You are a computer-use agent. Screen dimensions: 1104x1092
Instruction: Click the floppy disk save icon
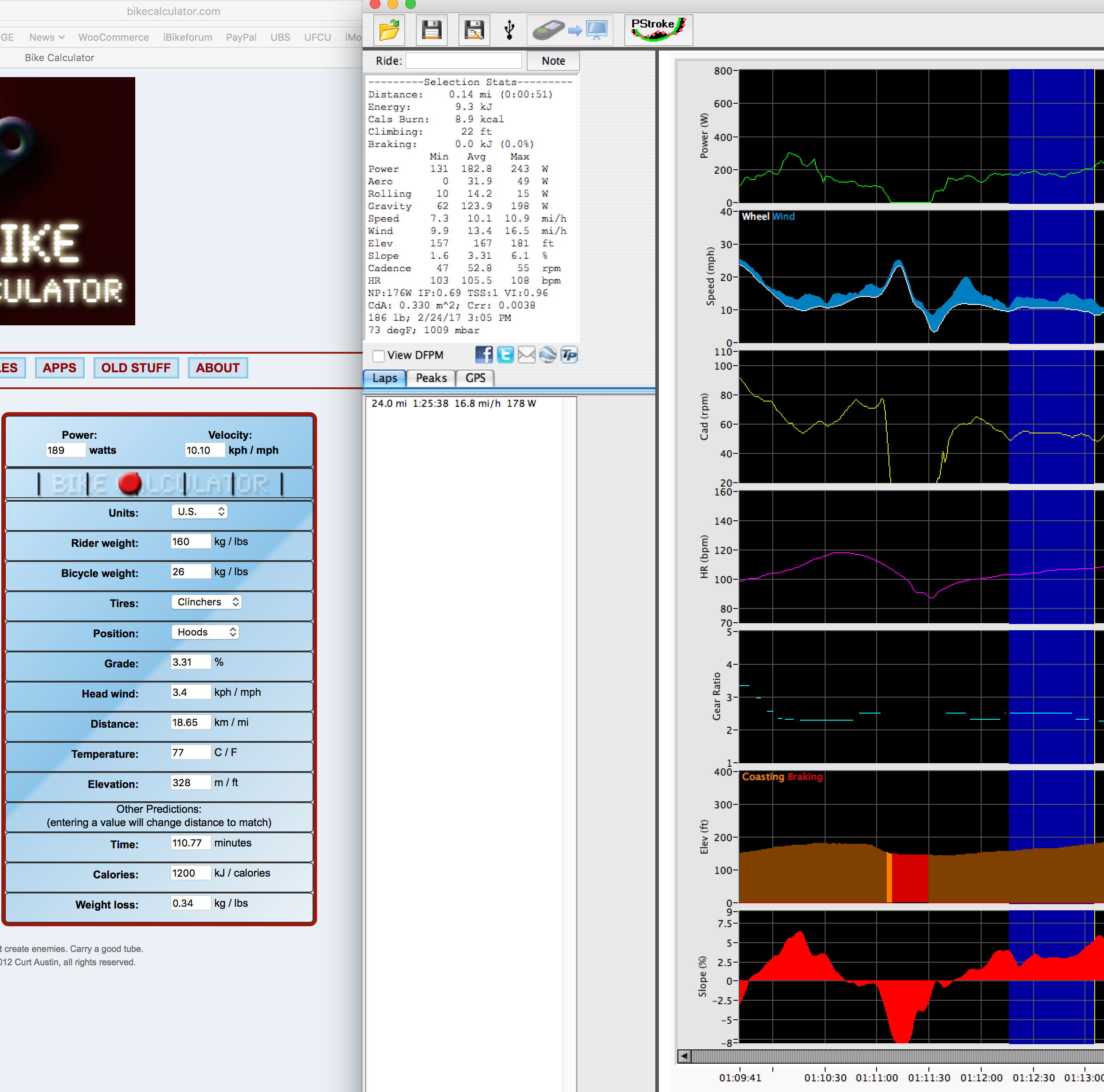(432, 29)
